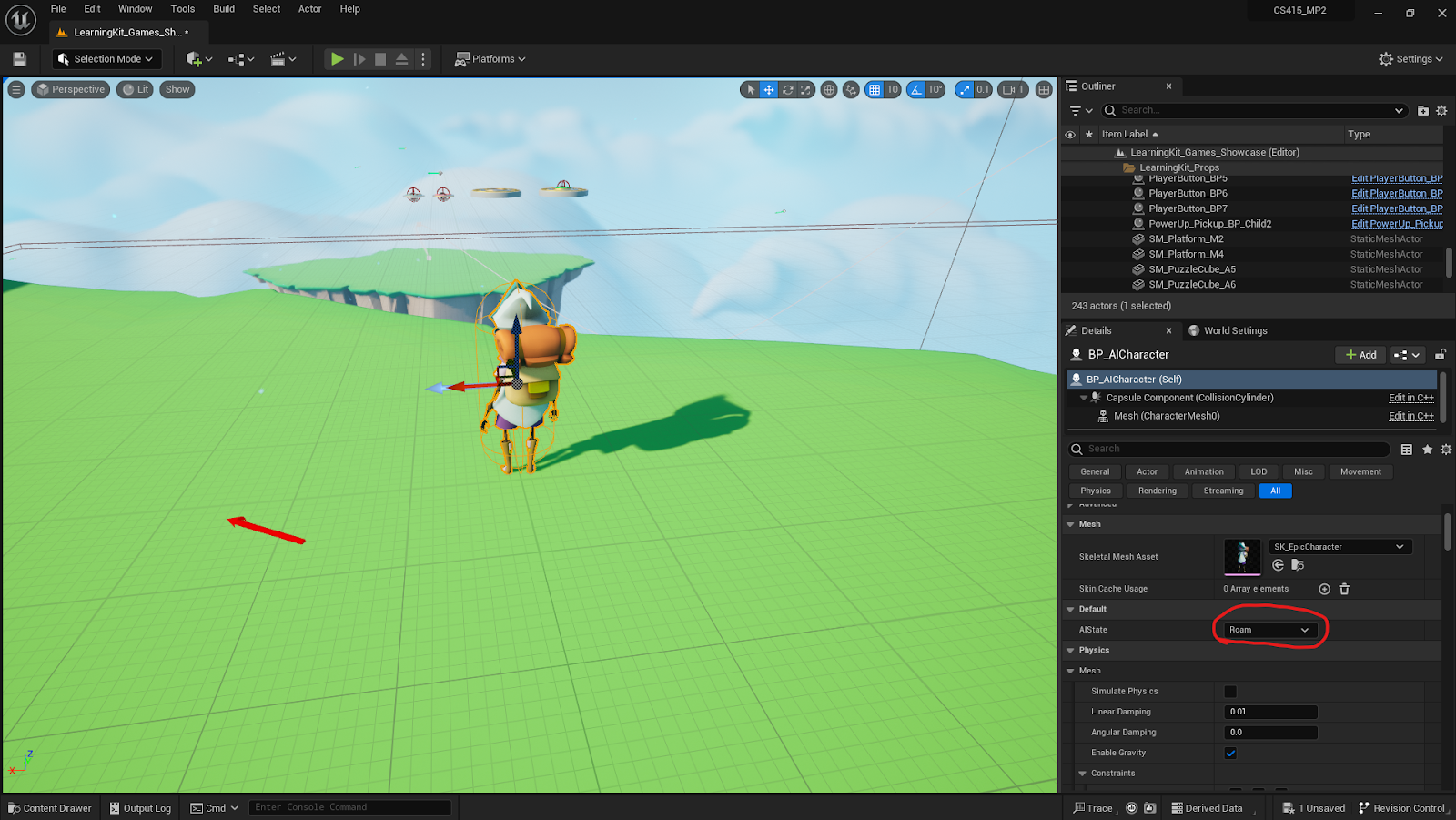Switch to the World Settings tab
Viewport: 1456px width, 820px height.
click(1228, 330)
